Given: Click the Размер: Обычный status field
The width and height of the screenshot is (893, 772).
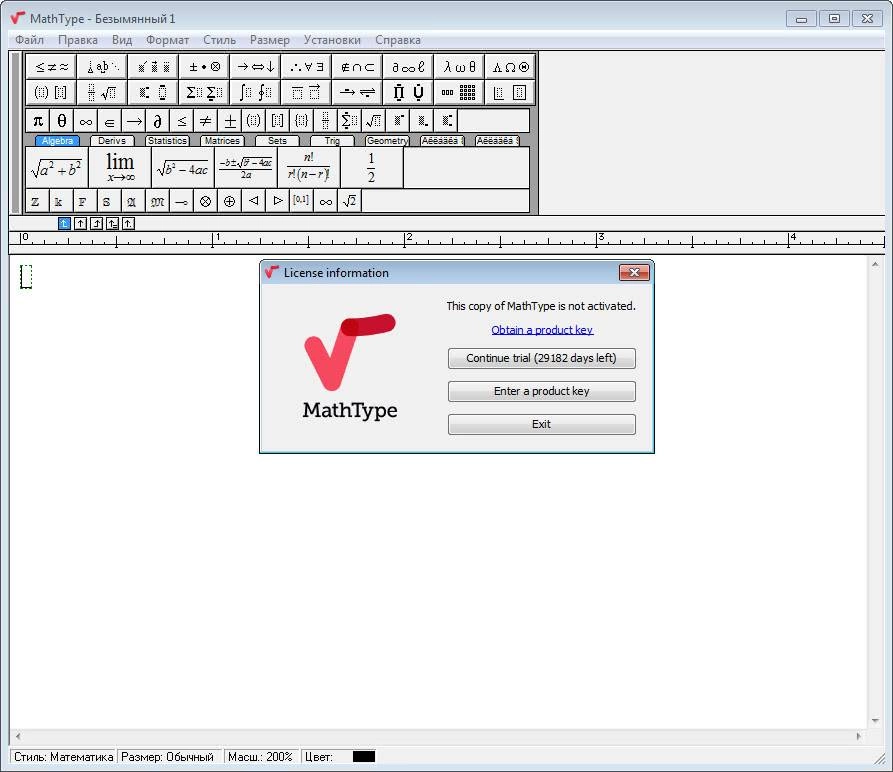Looking at the screenshot, I should (x=169, y=757).
